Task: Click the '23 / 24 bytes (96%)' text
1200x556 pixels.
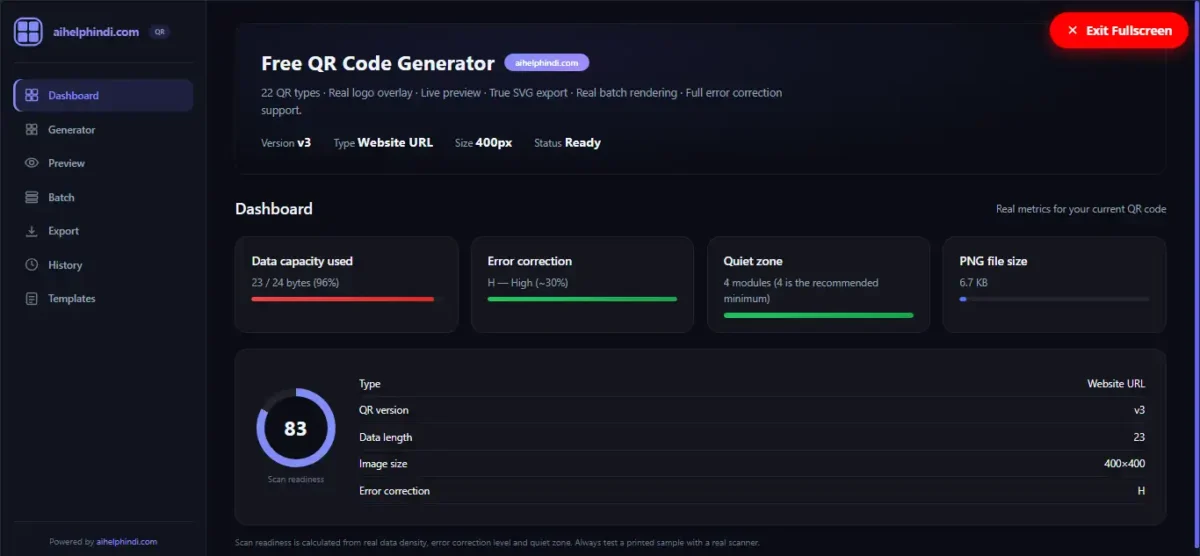Action: point(295,283)
